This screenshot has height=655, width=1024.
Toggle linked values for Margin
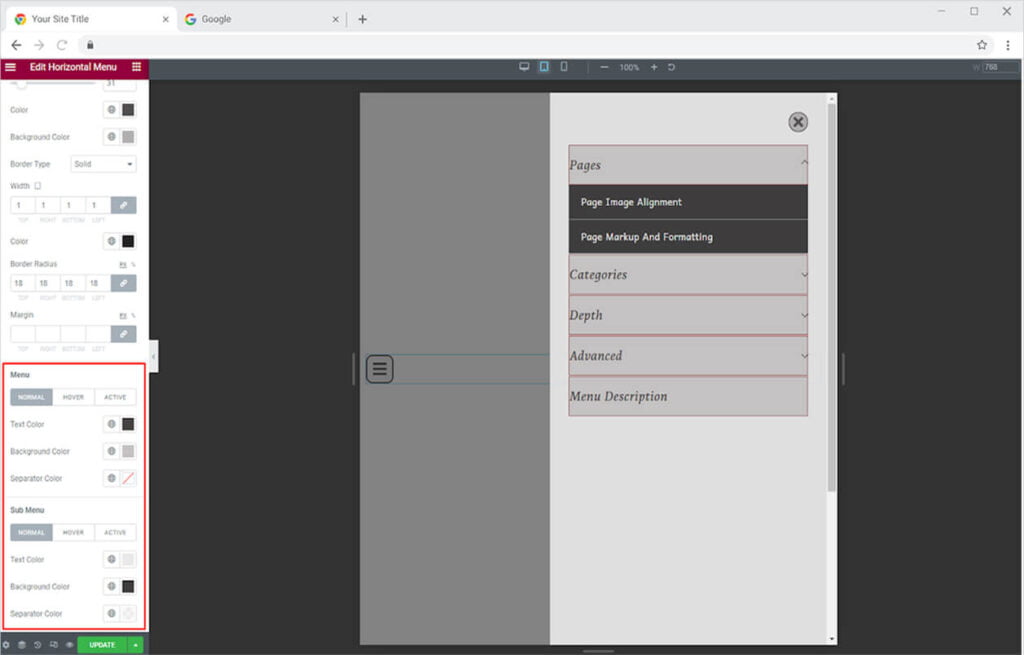pyautogui.click(x=123, y=333)
